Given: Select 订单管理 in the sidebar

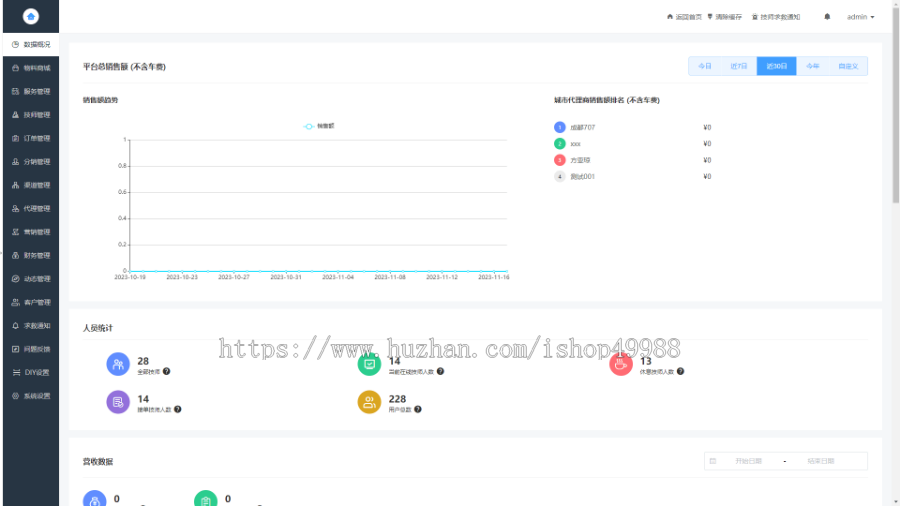Looking at the screenshot, I should 31,138.
